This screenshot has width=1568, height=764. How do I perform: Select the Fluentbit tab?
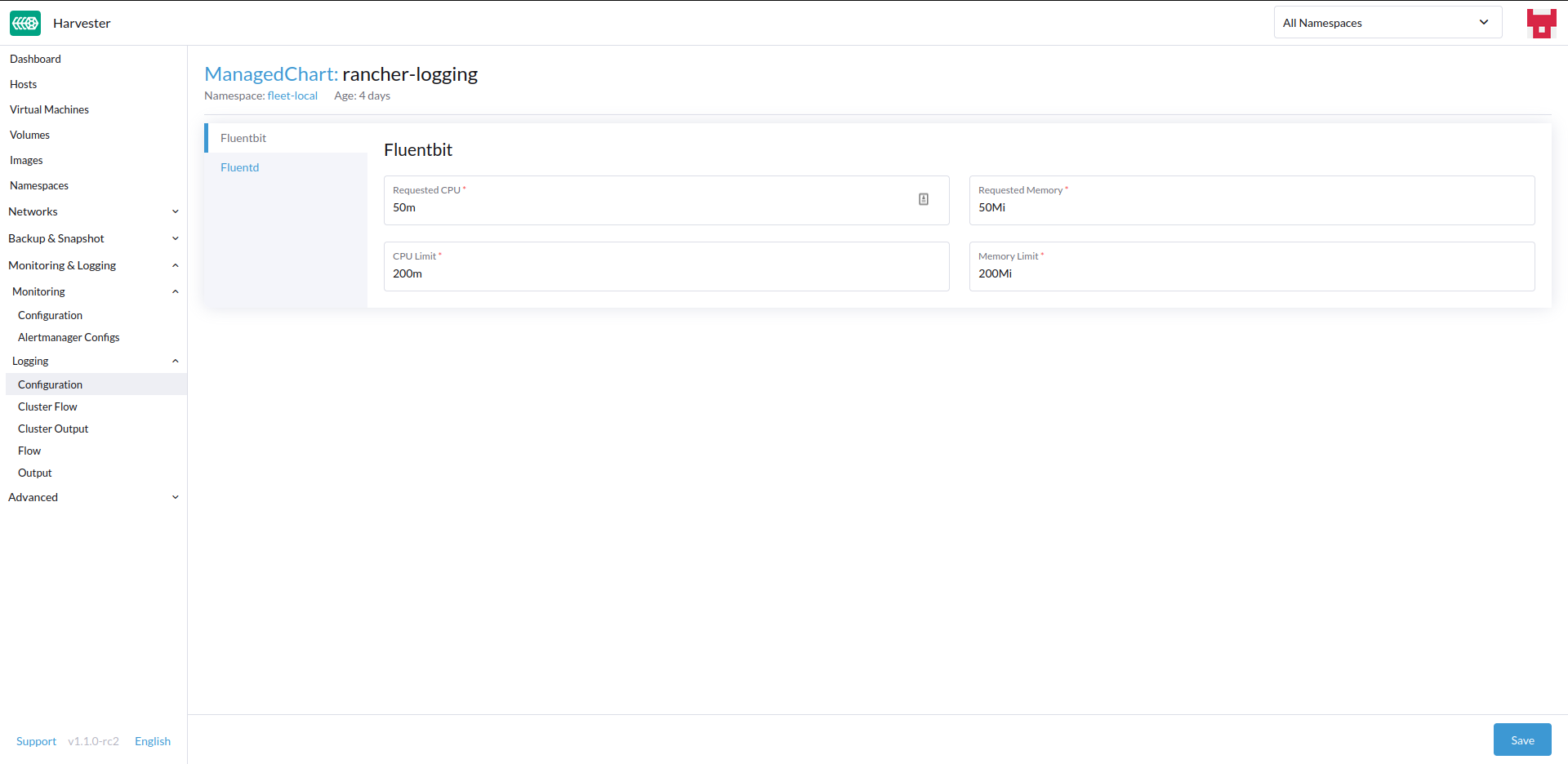(243, 138)
